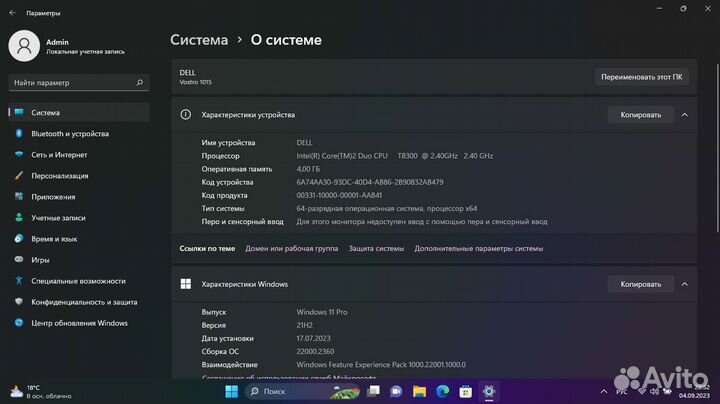Open File Explorer from the taskbar
This screenshot has height=404, width=720.
[x=419, y=392]
